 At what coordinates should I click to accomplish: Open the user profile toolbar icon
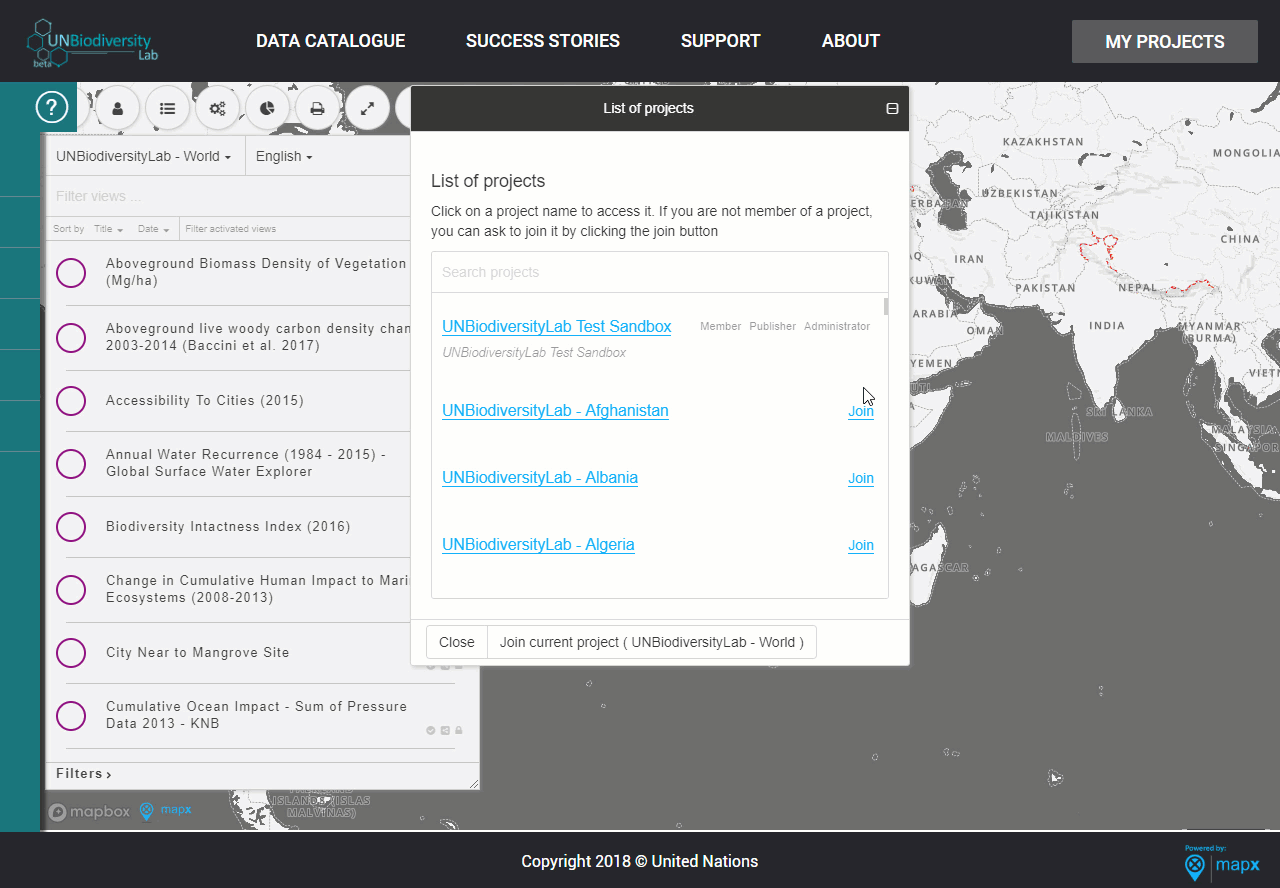click(117, 109)
